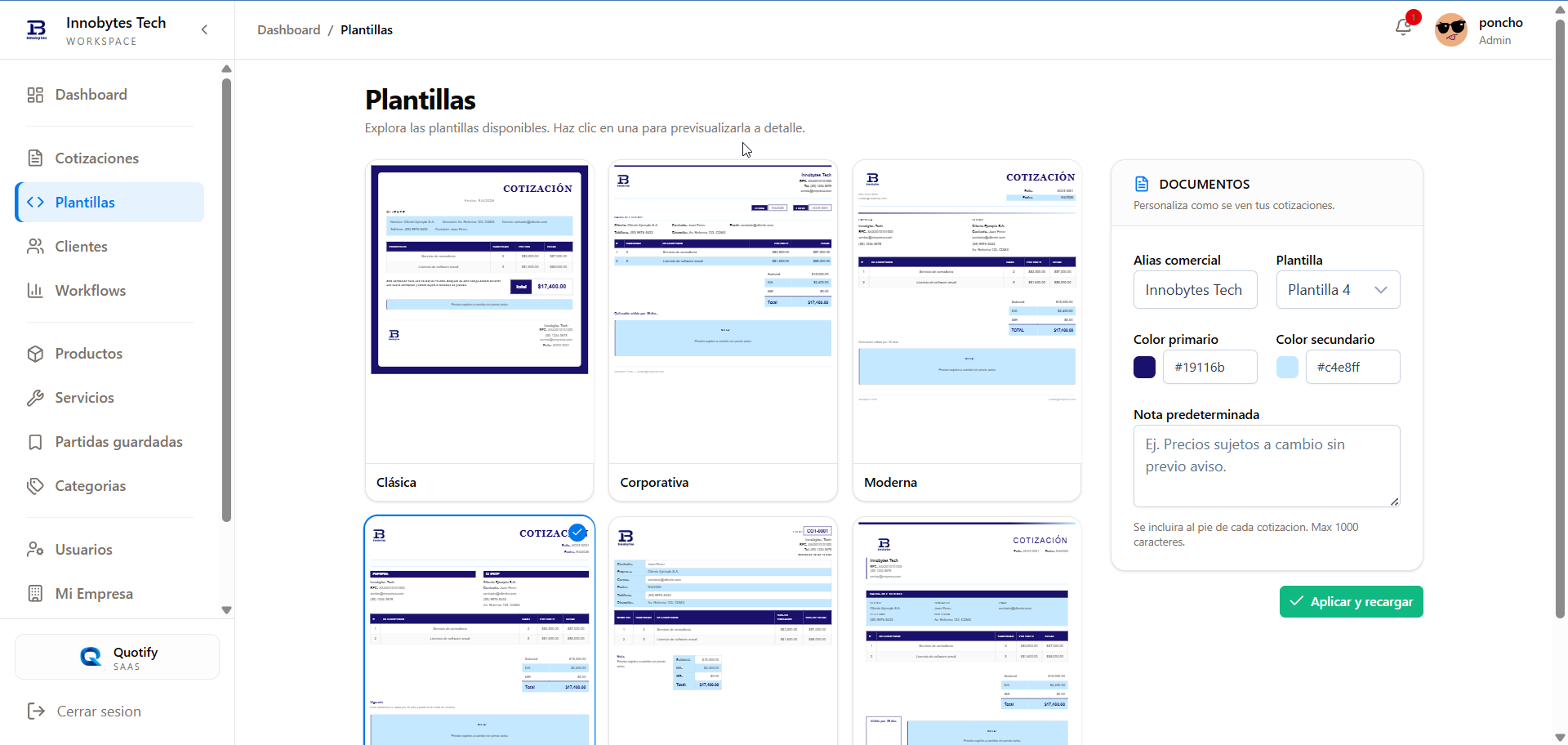Click the Documentos panel file icon
Image resolution: width=1568 pixels, height=745 pixels.
[x=1142, y=185]
